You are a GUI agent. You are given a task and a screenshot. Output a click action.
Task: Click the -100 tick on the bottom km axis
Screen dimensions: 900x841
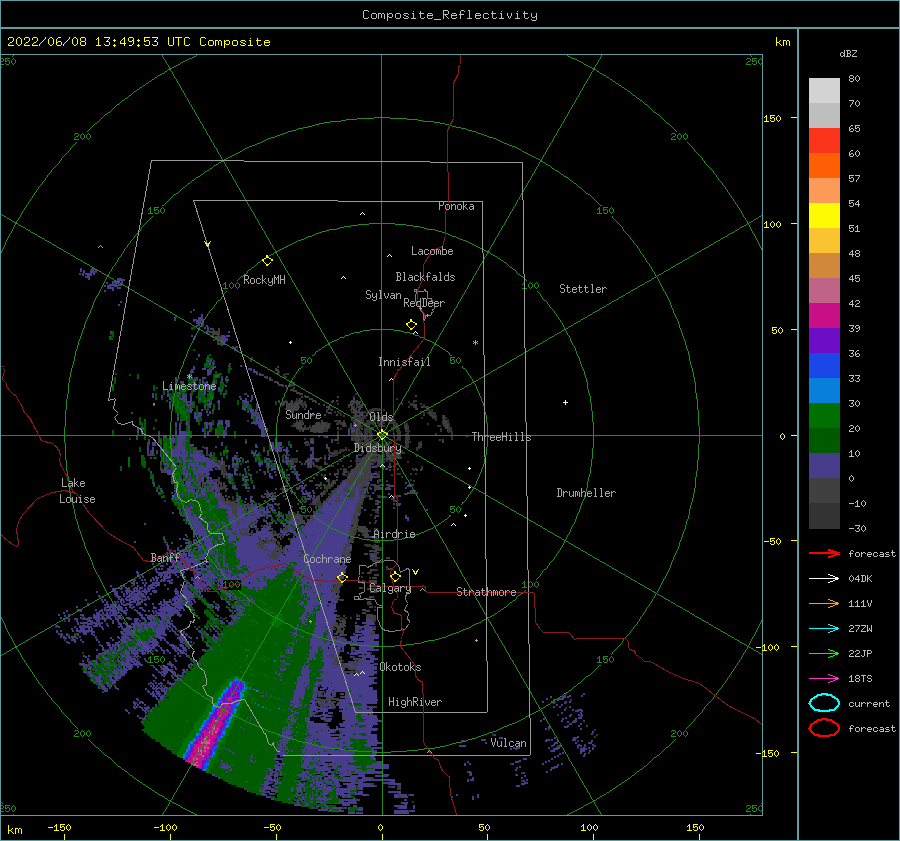tap(165, 827)
